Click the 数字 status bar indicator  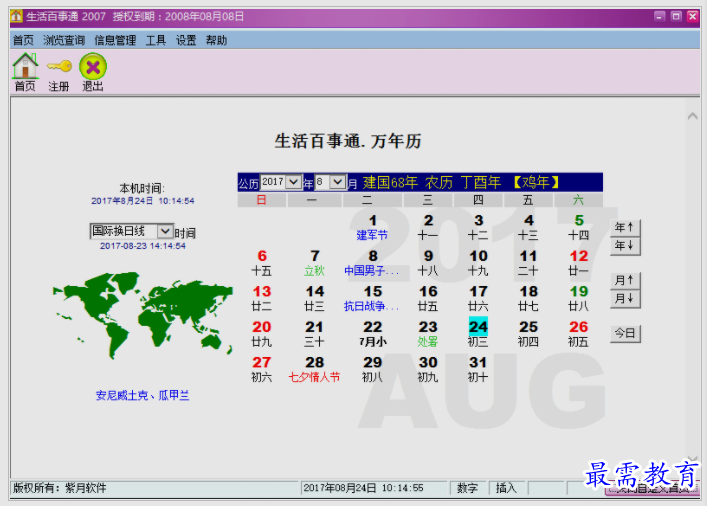[467, 488]
